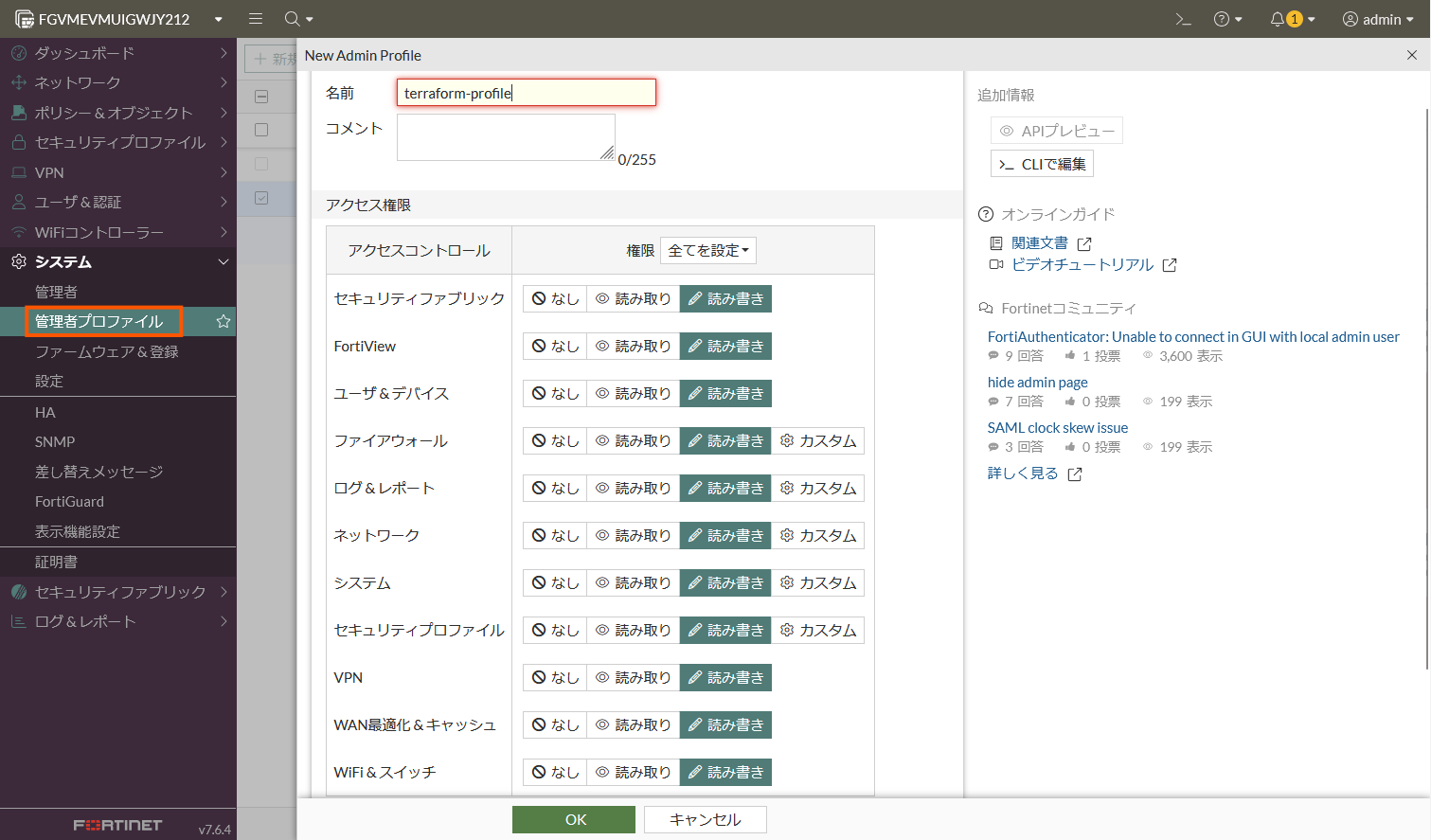Toggle the select-all minus checkbox in table header
Image resolution: width=1431 pixels, height=840 pixels.
click(261, 97)
